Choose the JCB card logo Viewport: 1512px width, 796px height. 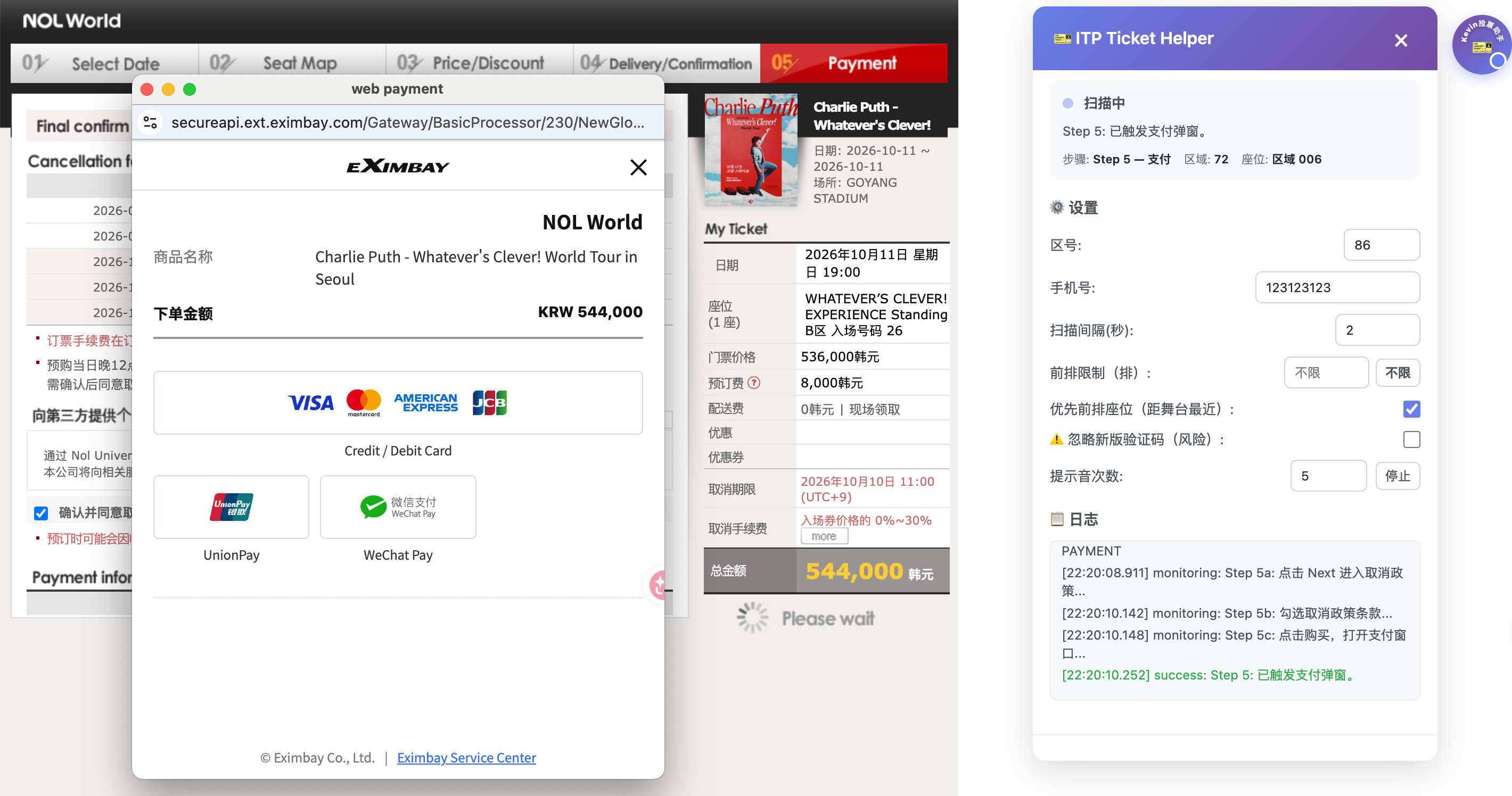[489, 403]
